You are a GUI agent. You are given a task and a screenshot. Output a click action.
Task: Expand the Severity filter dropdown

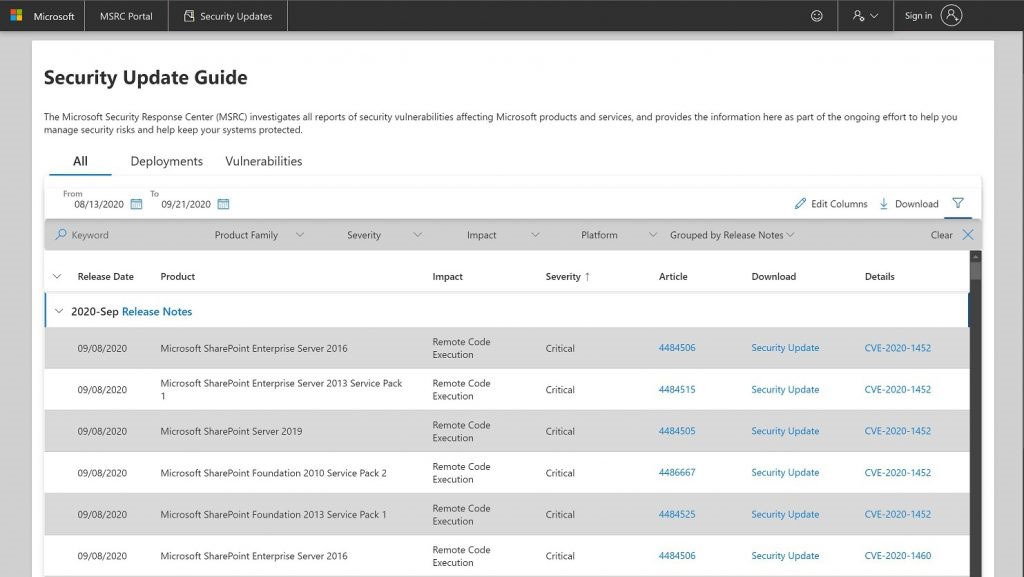click(384, 235)
